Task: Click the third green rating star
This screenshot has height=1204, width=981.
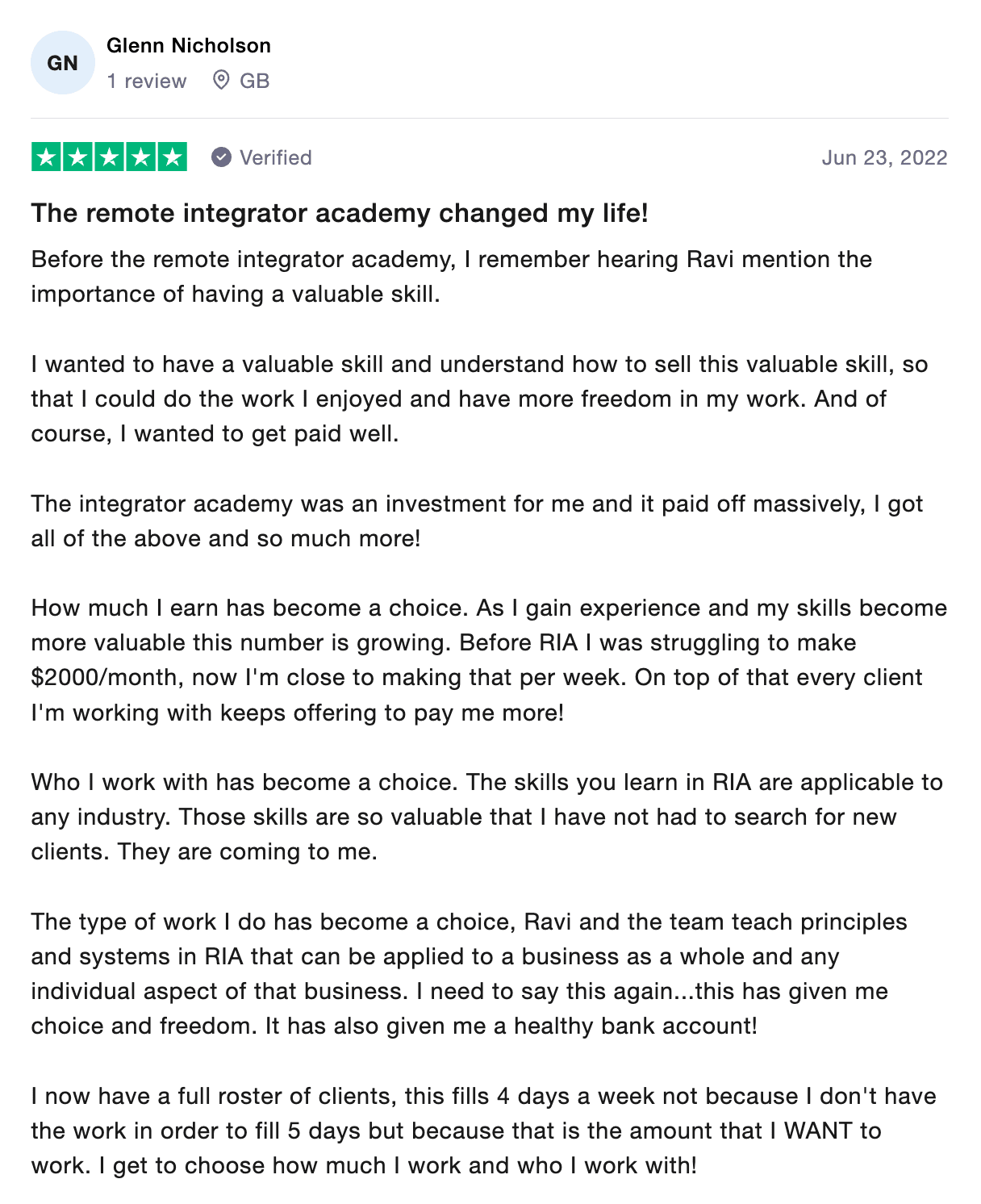Action: 110,157
